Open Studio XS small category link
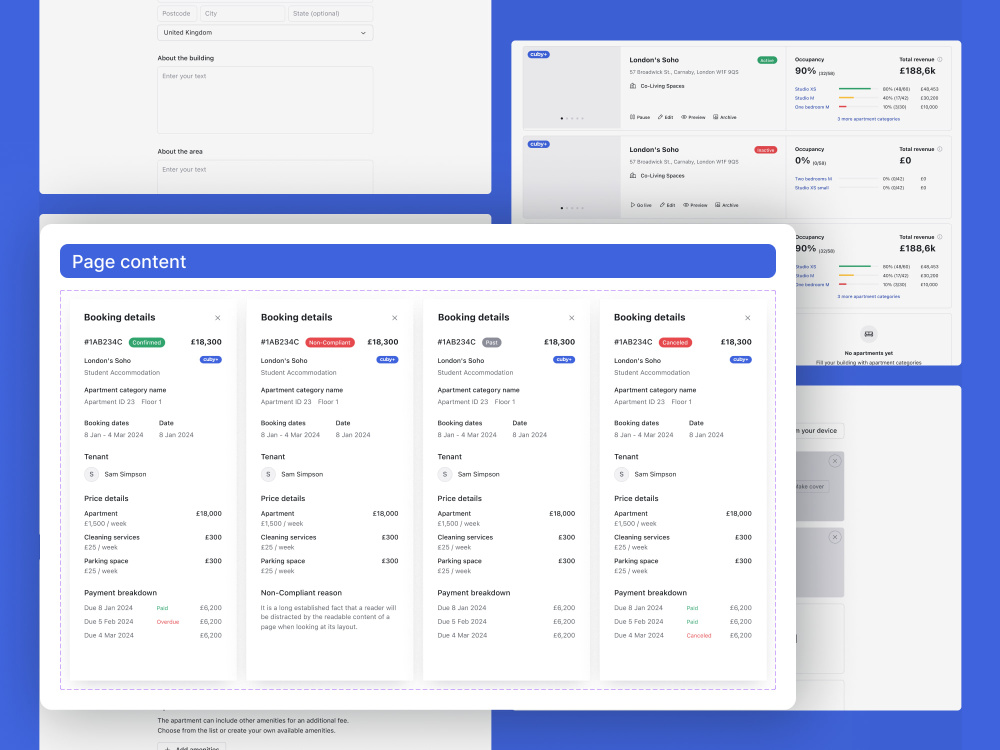 [x=812, y=188]
